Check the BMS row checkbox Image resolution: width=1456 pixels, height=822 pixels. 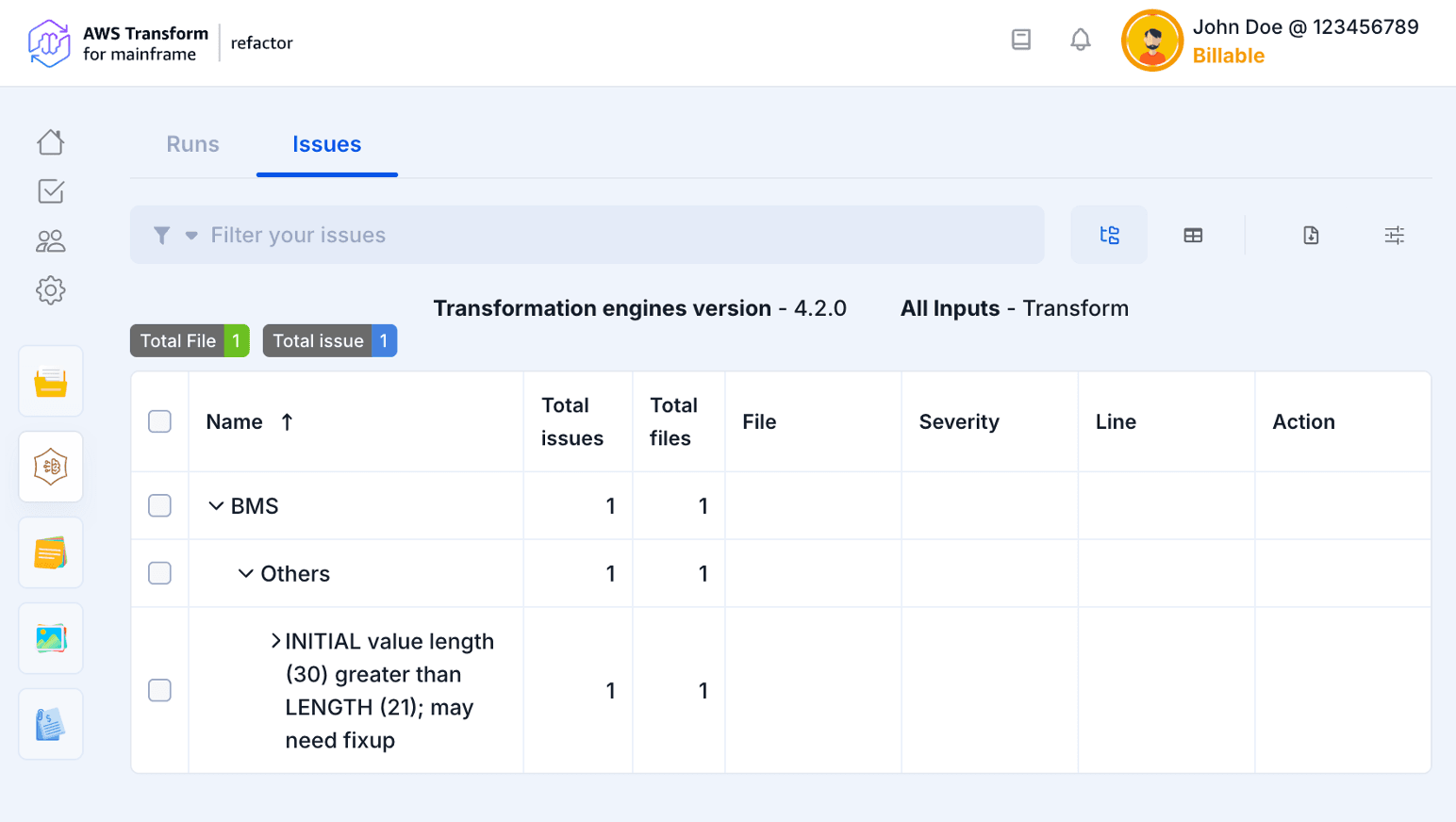tap(160, 506)
